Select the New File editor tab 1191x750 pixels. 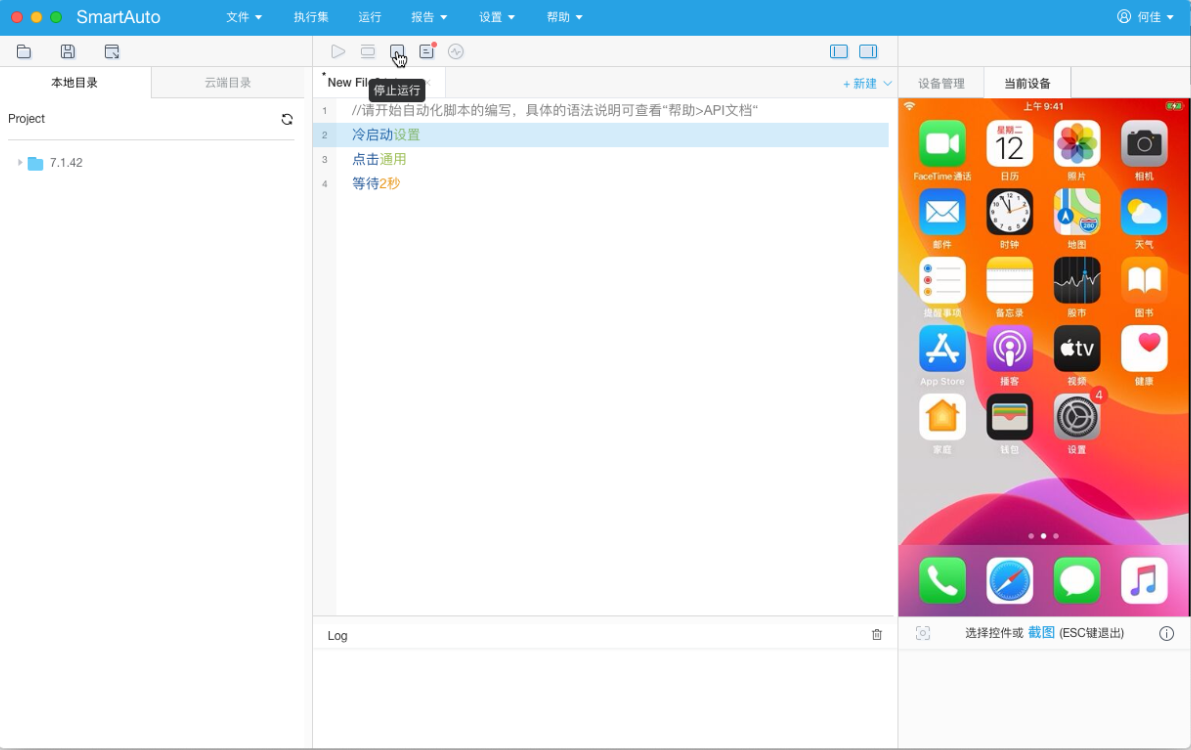pyautogui.click(x=378, y=82)
